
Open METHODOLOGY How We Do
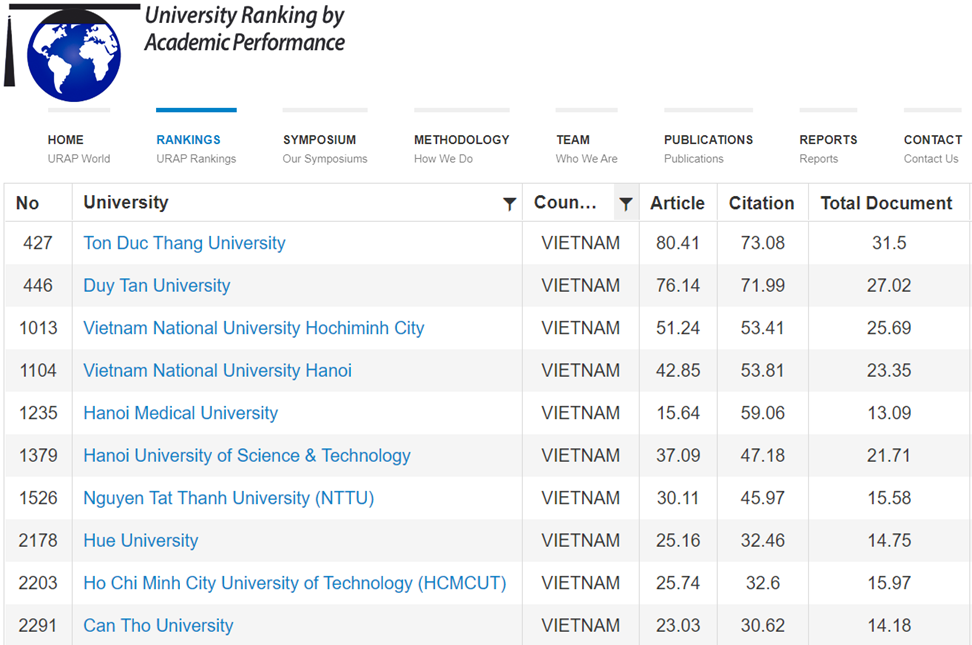tap(461, 148)
